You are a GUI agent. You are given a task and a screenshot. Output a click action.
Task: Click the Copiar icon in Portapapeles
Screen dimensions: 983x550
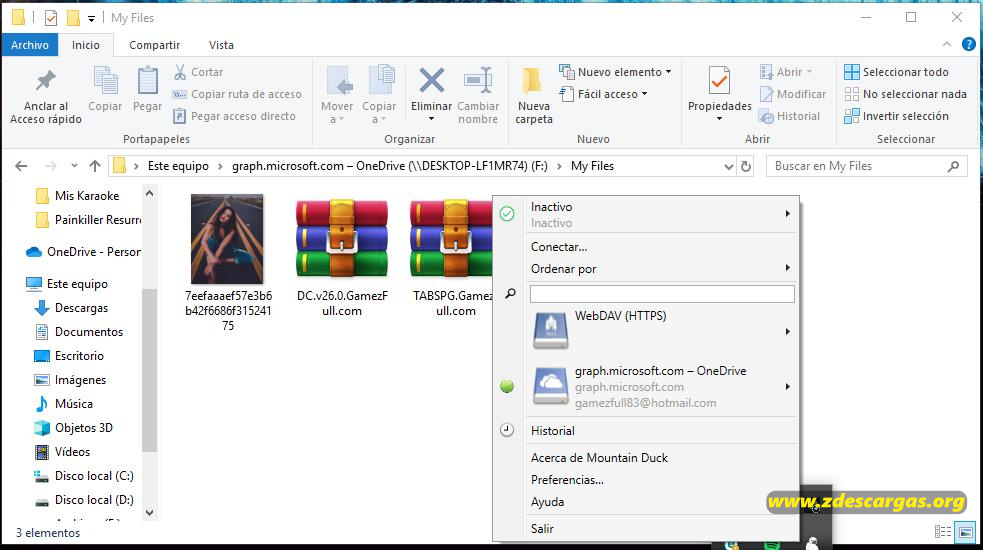click(x=105, y=80)
